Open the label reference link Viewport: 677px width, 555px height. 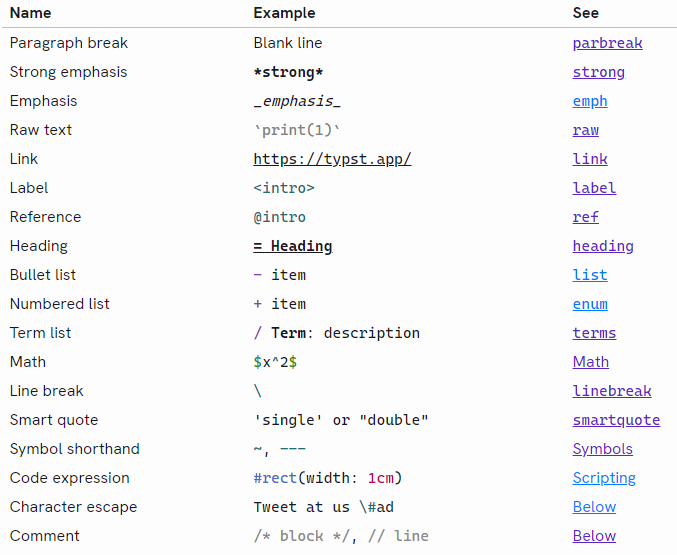(x=594, y=188)
